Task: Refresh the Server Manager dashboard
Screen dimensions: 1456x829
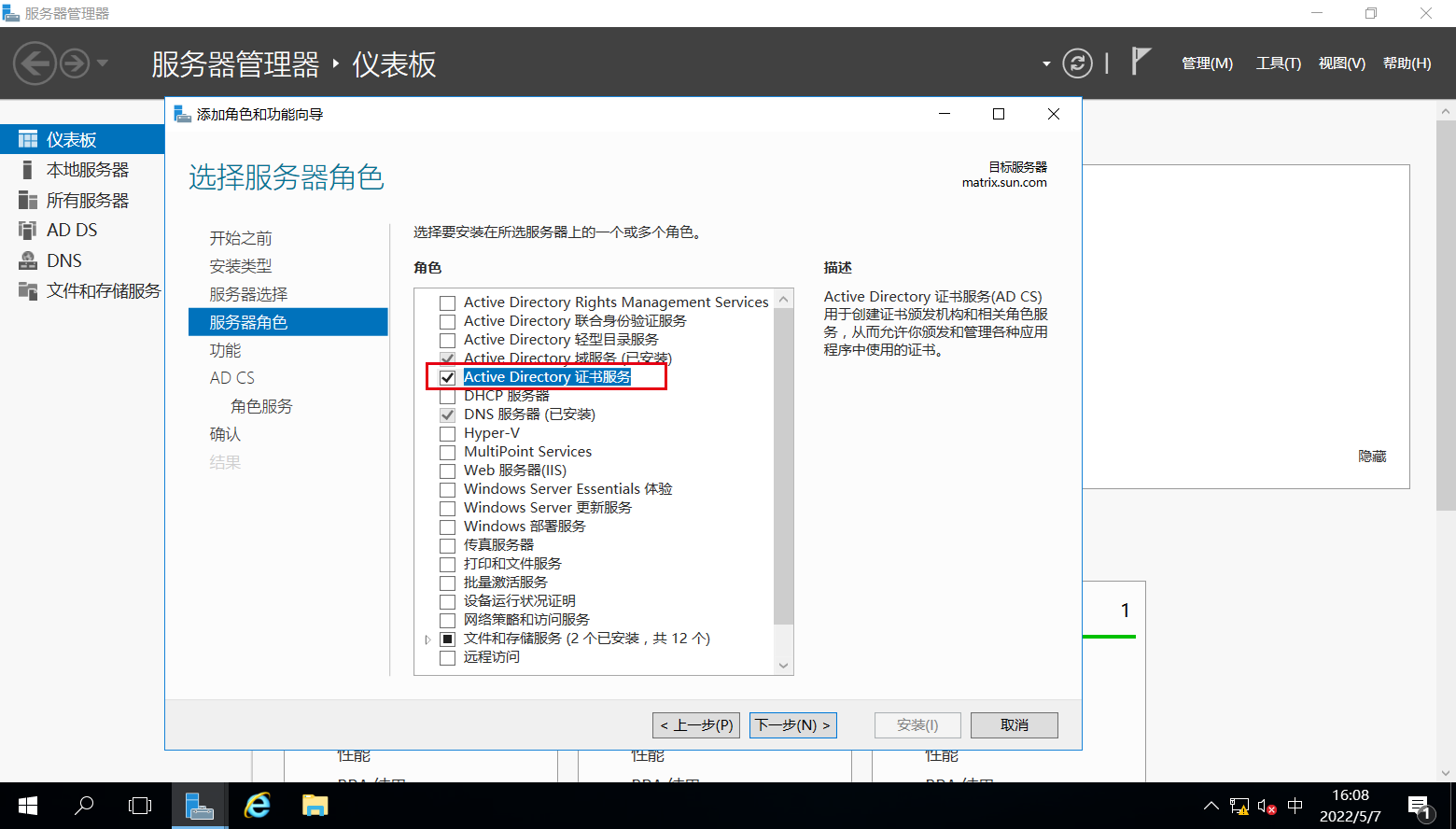Action: pos(1077,63)
